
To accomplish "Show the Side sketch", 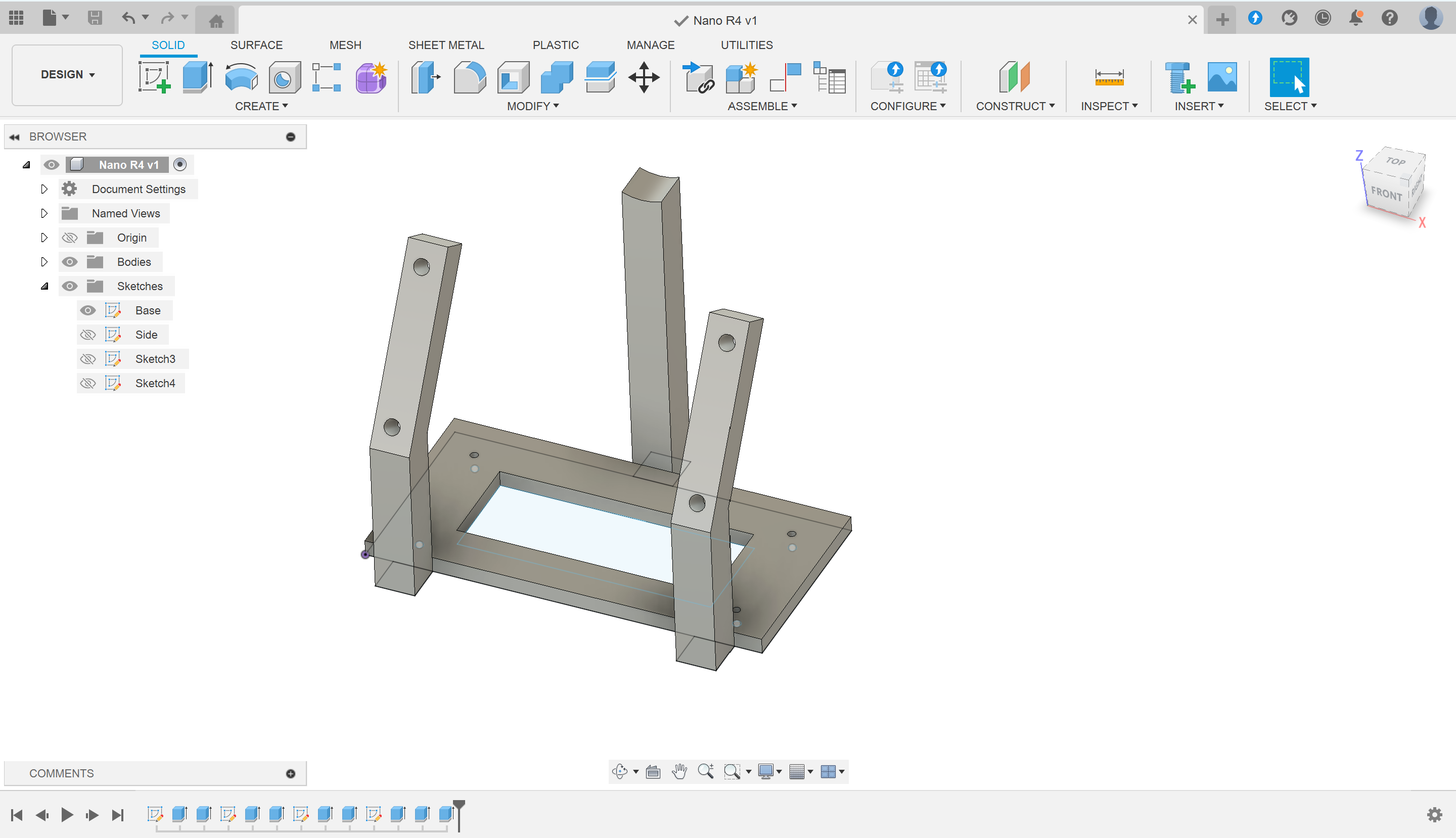I will tap(87, 335).
